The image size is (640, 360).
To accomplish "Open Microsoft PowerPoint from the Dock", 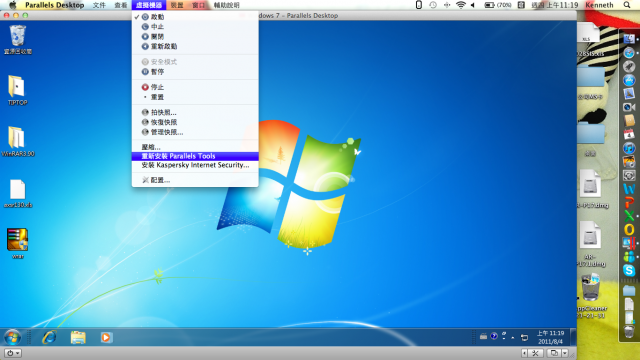I will click(x=629, y=202).
